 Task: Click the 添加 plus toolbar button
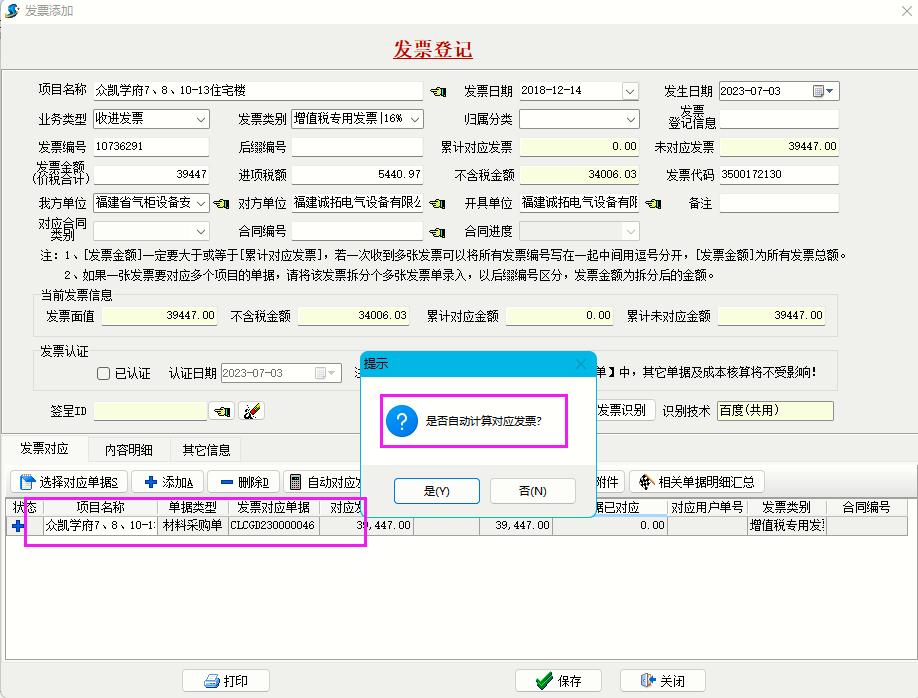tap(167, 482)
